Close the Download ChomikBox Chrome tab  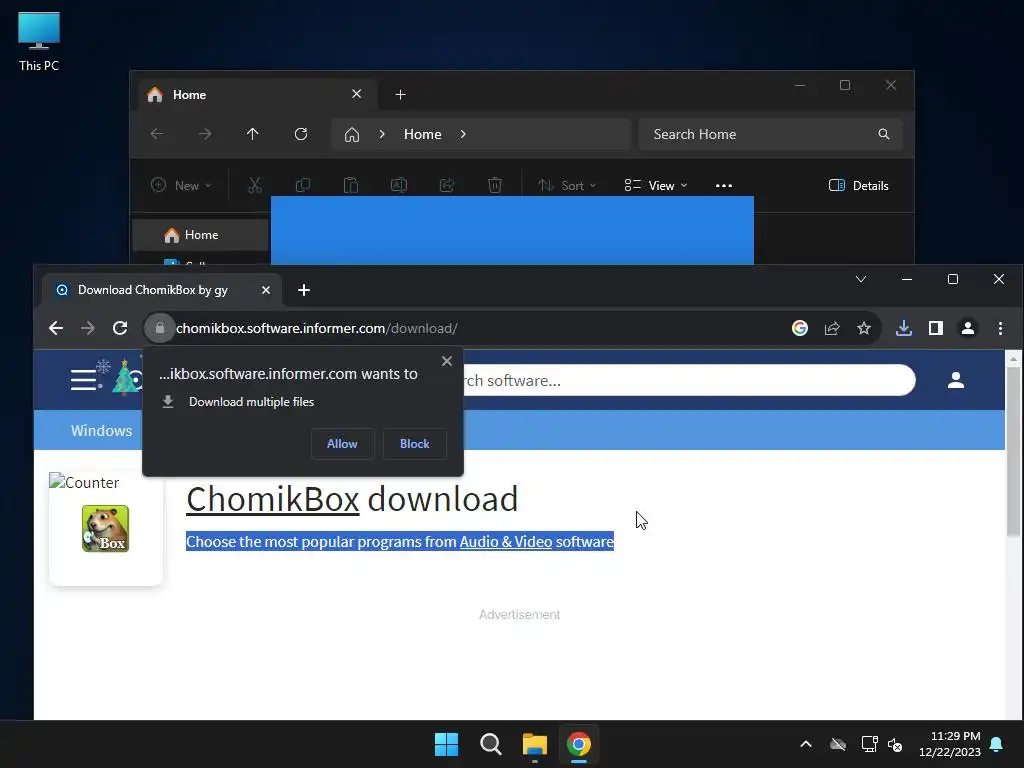point(266,290)
